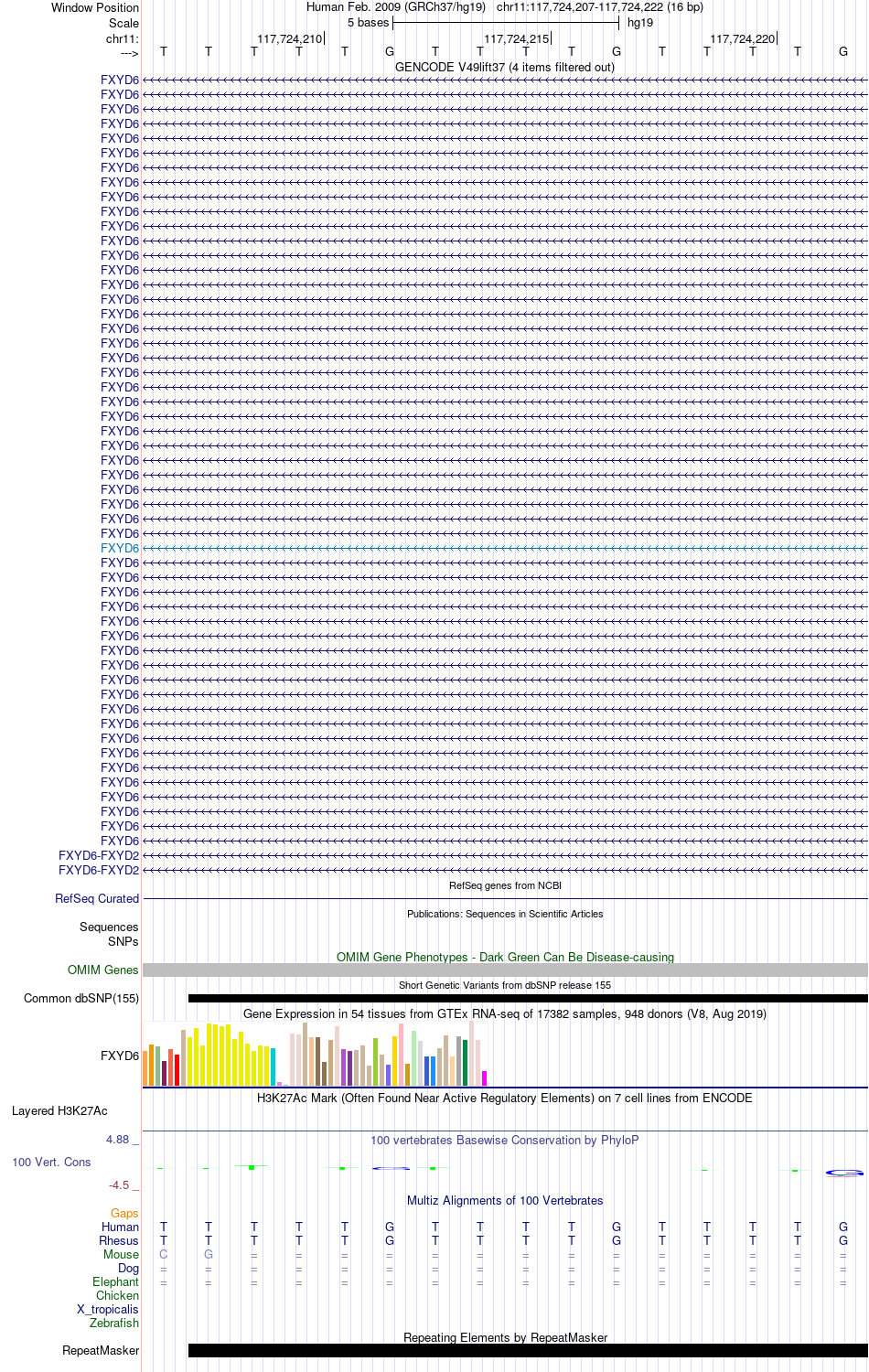
Task: Select the Rhesus alignment row label
Action: (x=119, y=1240)
